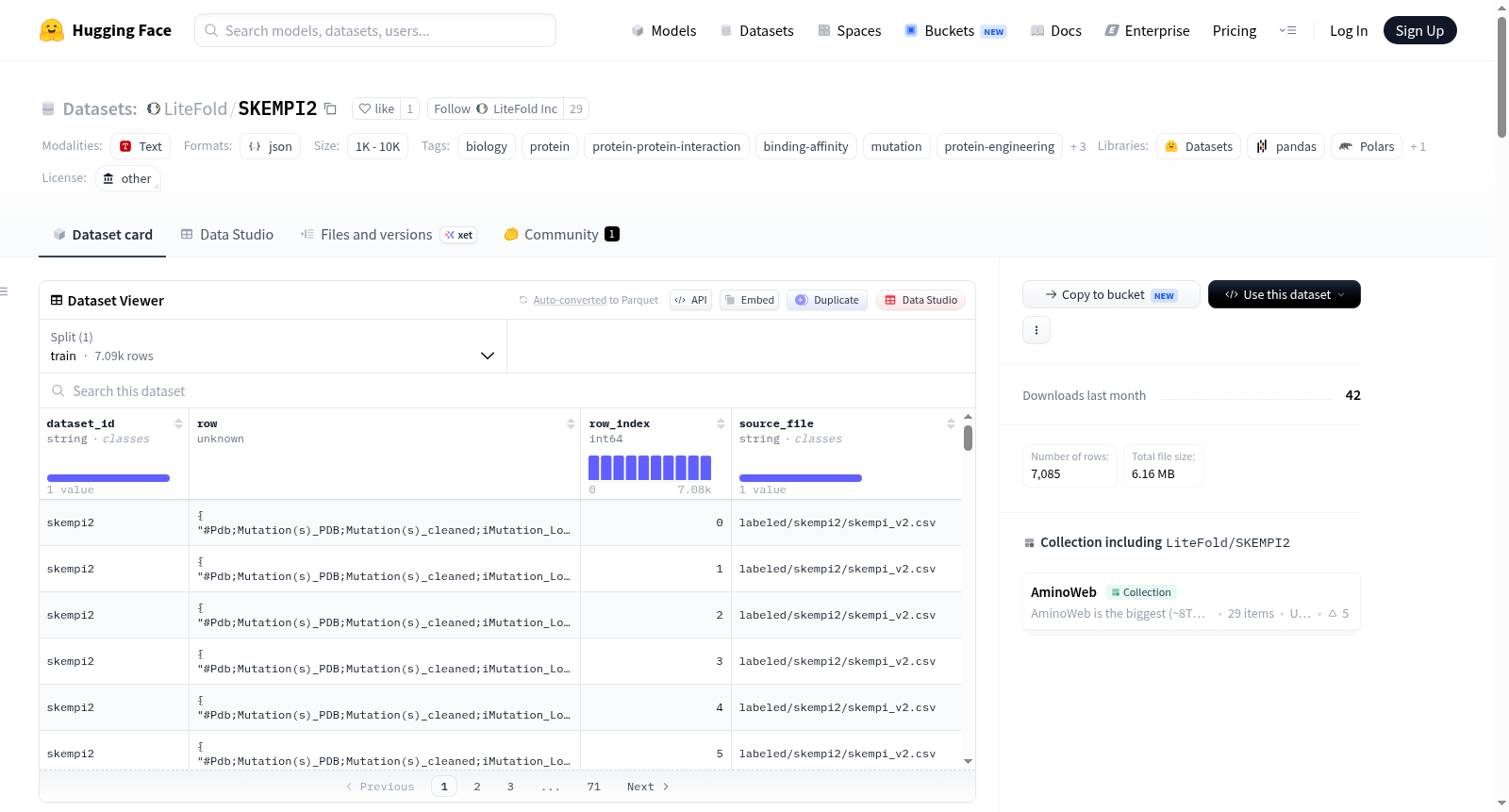Screen dimensions: 1509x812
Task: Click Copy to bucket button
Action: [1111, 294]
